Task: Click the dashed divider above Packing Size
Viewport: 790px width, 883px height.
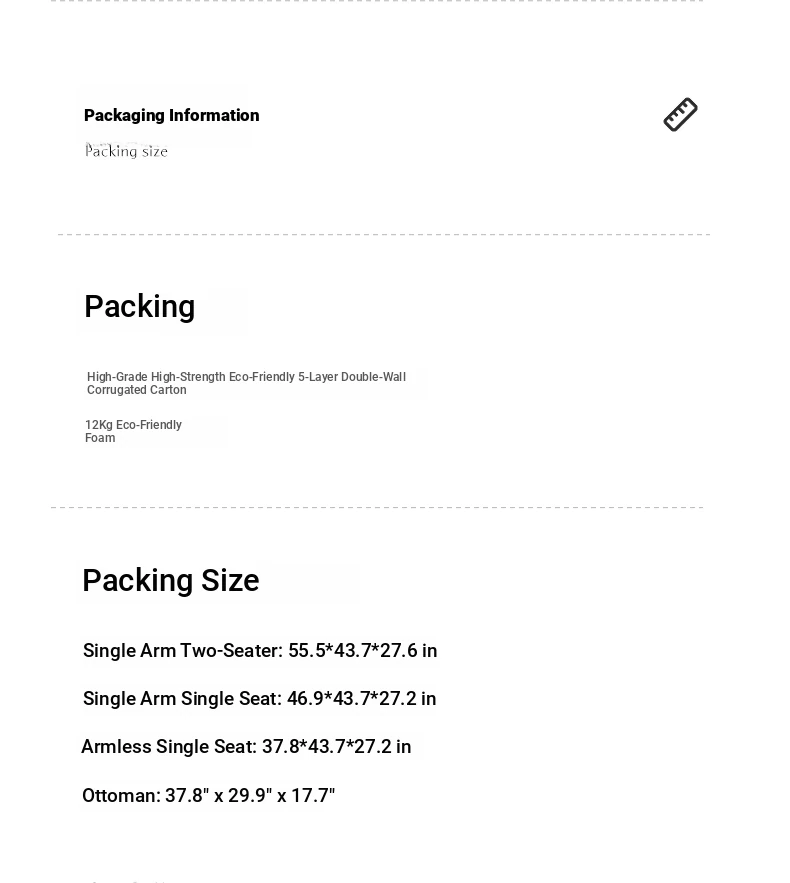Action: 377,507
